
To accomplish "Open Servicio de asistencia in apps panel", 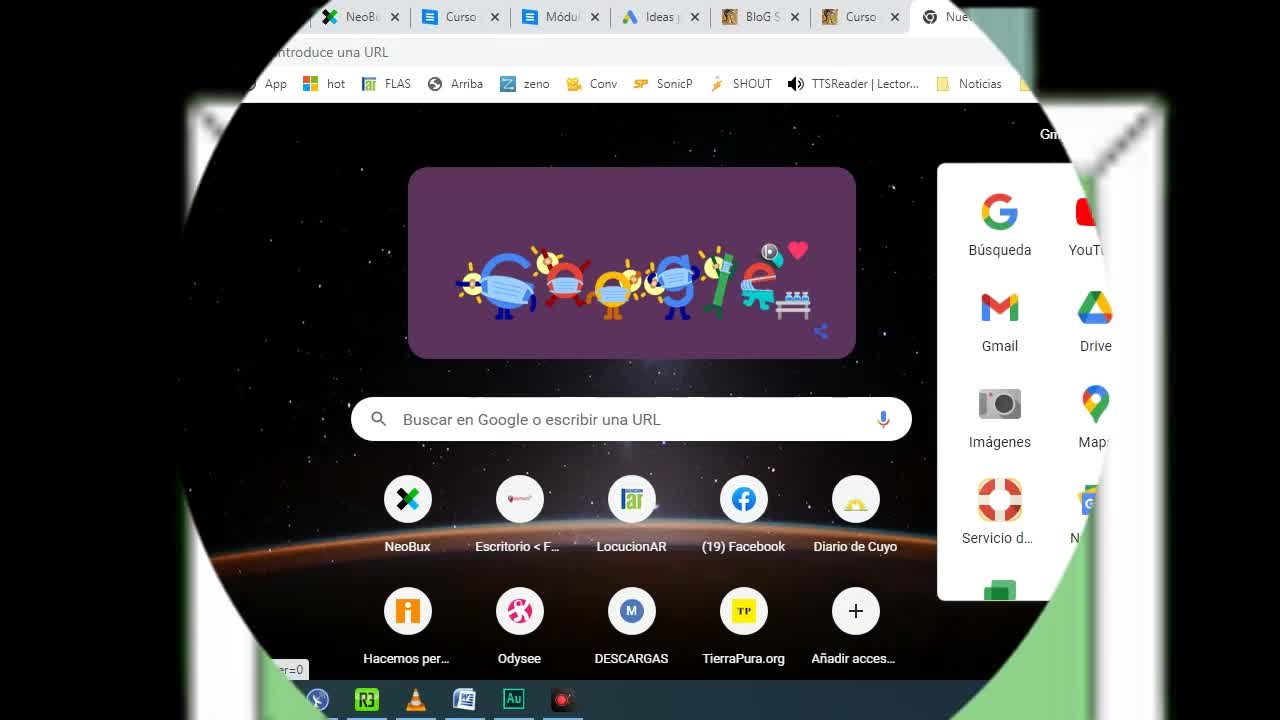I will [x=1000, y=514].
